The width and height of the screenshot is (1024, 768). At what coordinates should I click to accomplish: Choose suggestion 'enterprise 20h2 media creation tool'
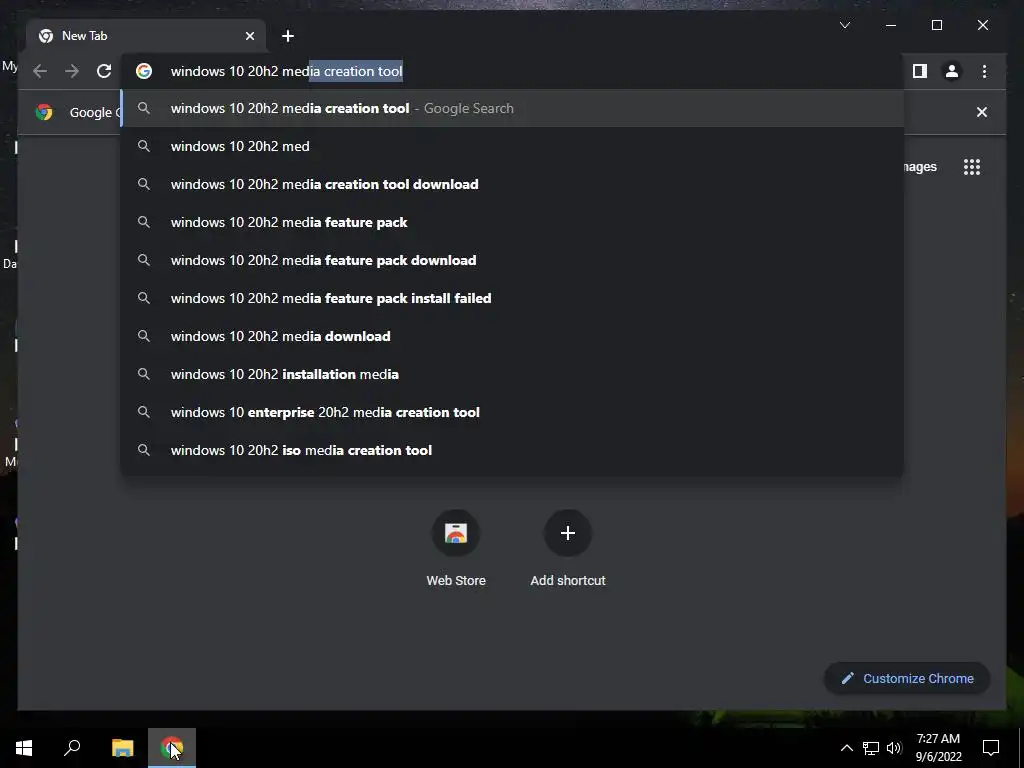[x=513, y=412]
